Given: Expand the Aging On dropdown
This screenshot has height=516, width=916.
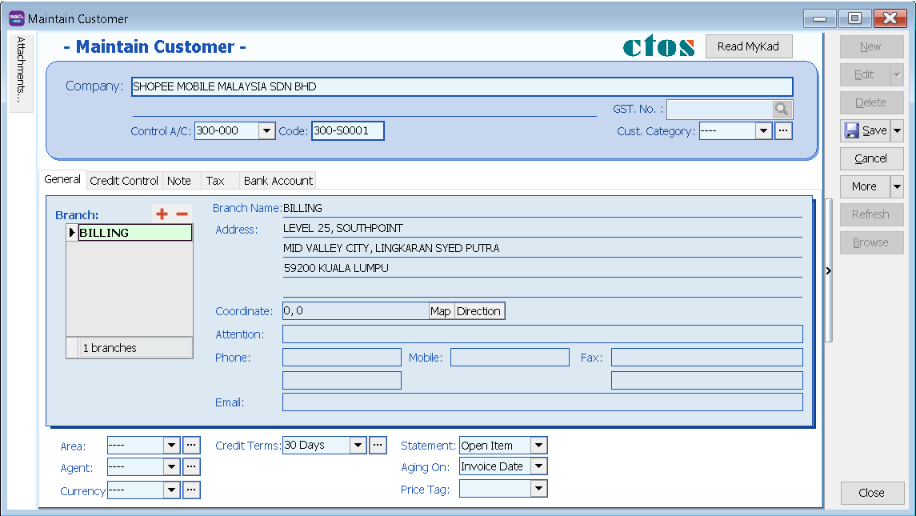Looking at the screenshot, I should (539, 467).
